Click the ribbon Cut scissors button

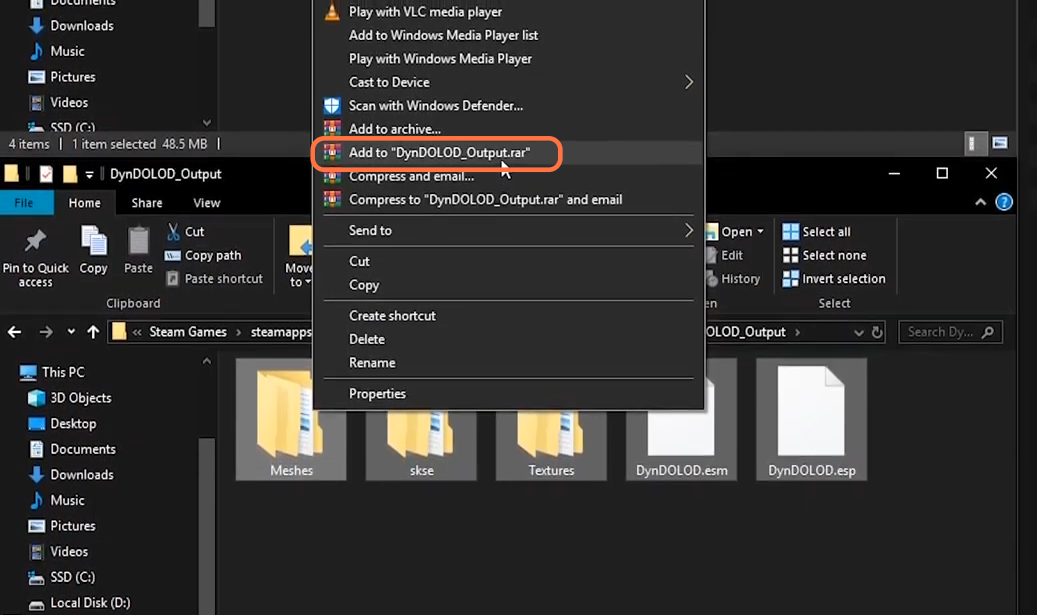(185, 231)
